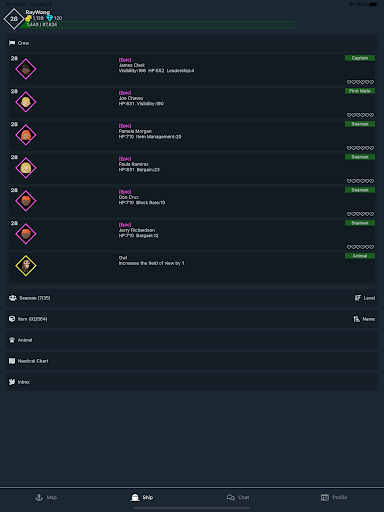Tap James Clark's captain avatar icon
This screenshot has height=512, width=384.
click(26, 69)
